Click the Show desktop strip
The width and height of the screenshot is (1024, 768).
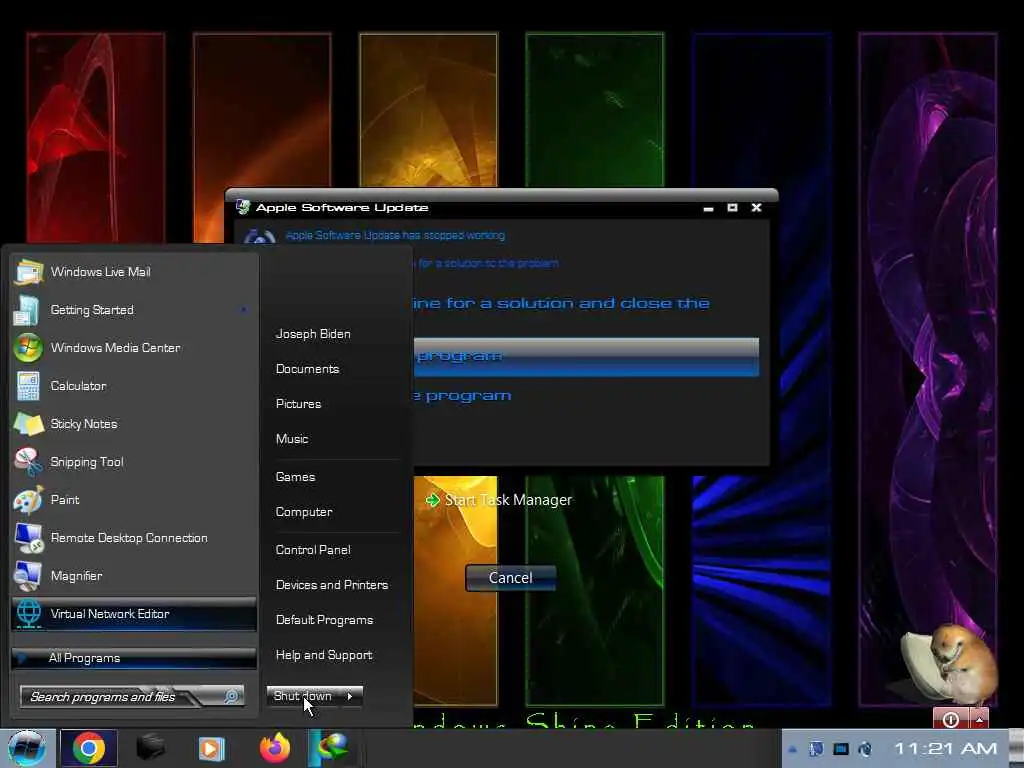[1016, 748]
